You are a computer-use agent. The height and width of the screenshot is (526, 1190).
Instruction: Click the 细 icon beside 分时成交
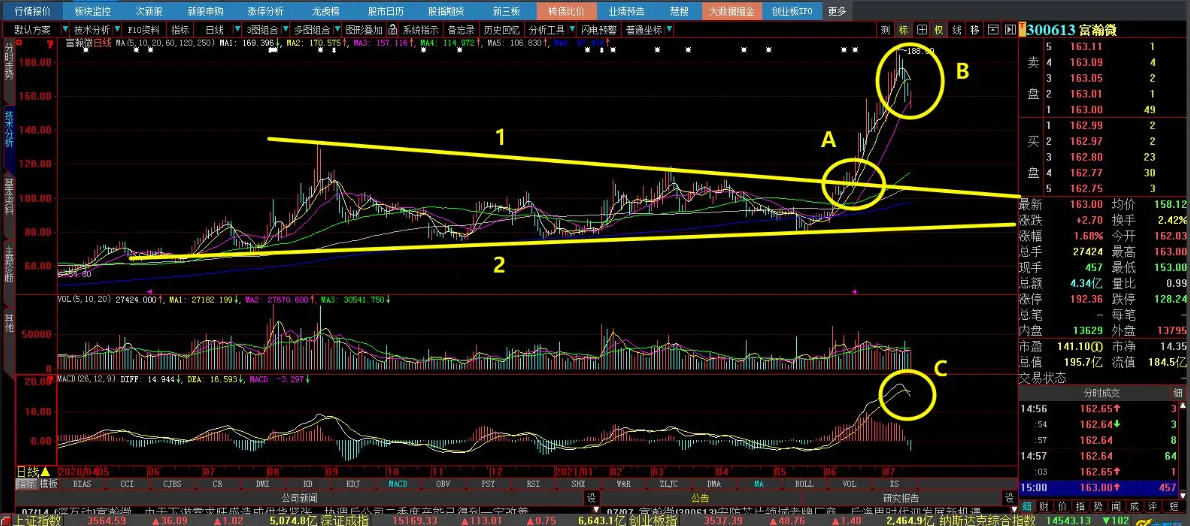(1177, 392)
